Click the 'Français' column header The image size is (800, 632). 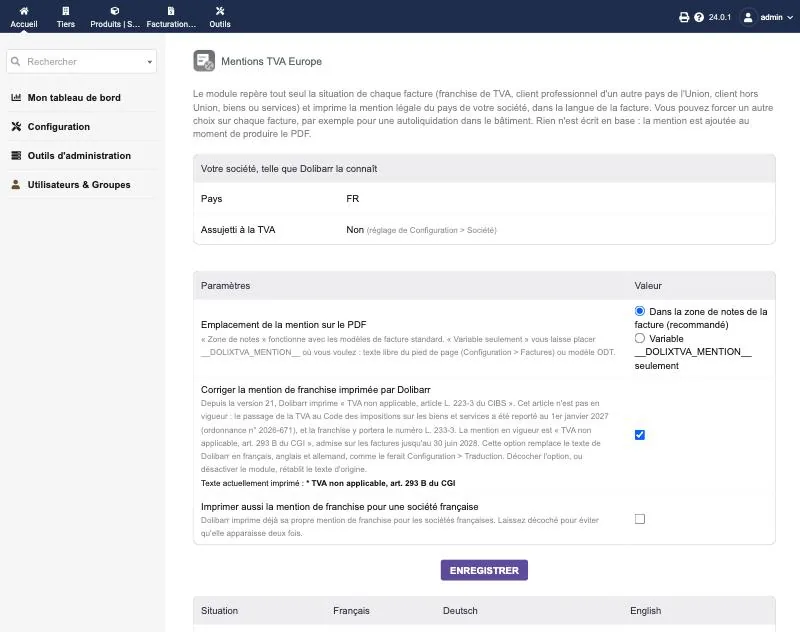351,611
